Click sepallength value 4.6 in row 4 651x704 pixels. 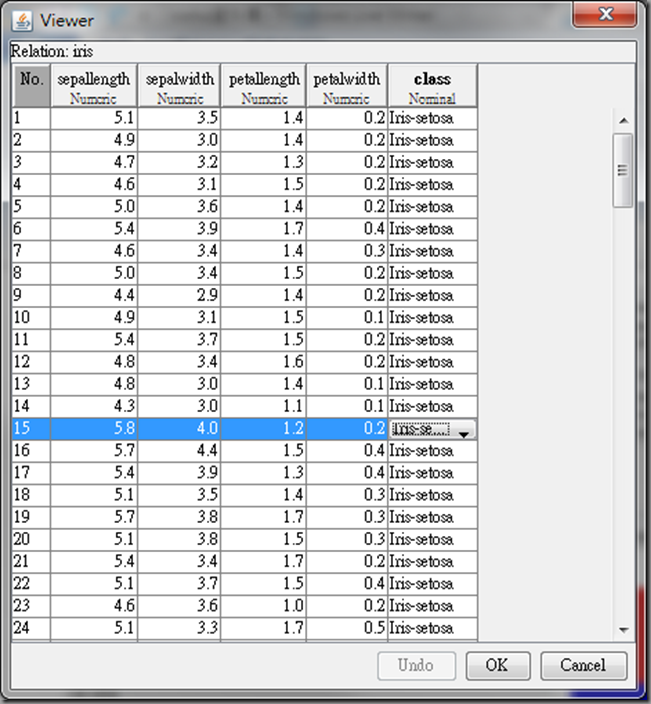(94, 185)
